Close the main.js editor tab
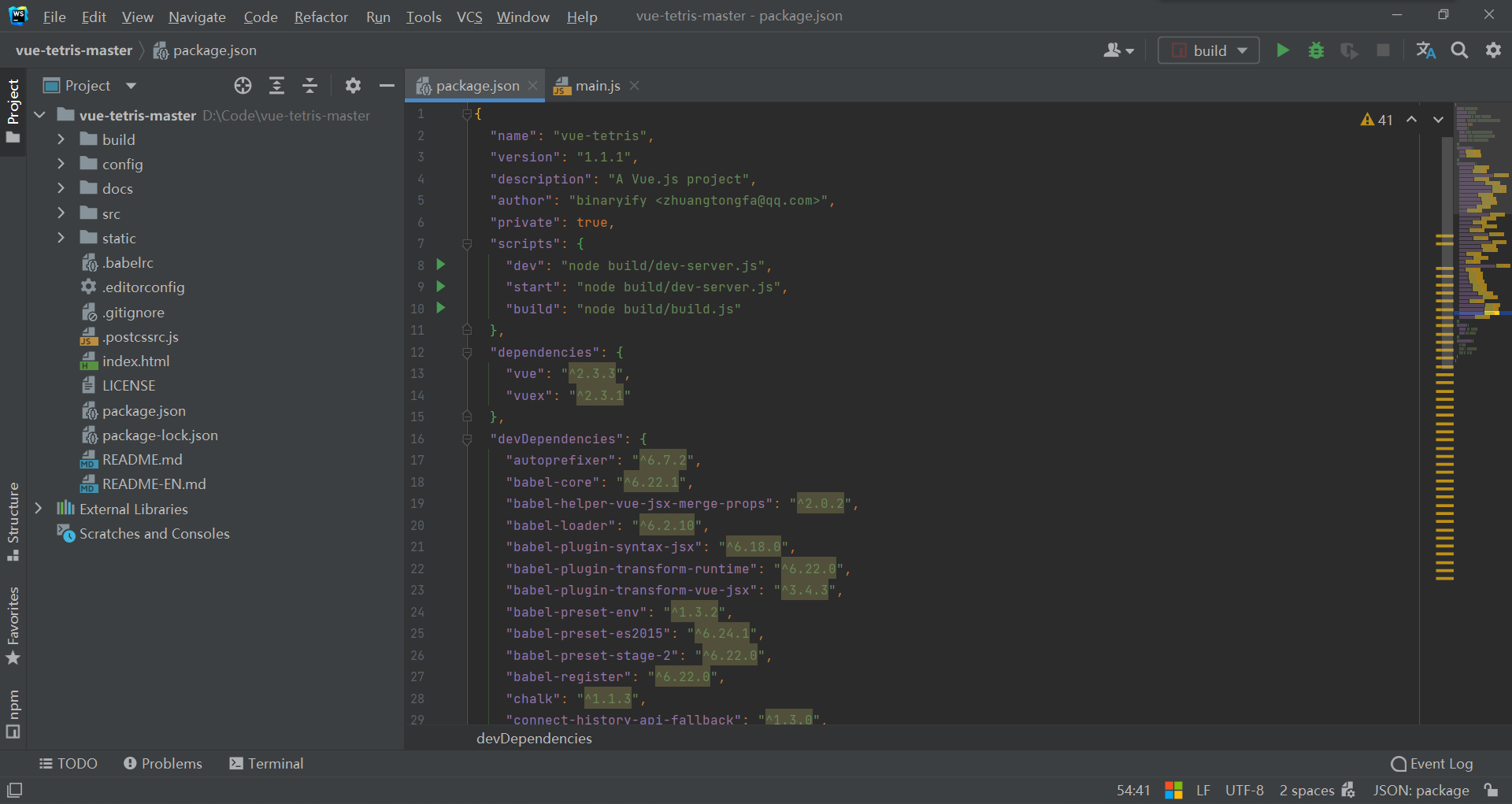 pyautogui.click(x=634, y=85)
